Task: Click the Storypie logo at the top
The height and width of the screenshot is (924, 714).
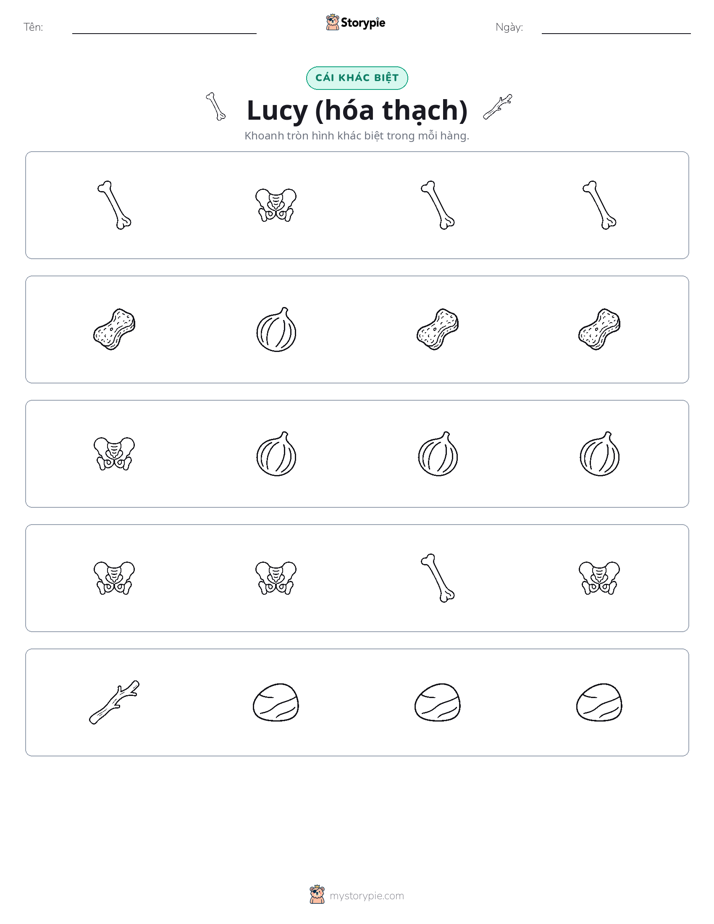Action: [x=356, y=22]
